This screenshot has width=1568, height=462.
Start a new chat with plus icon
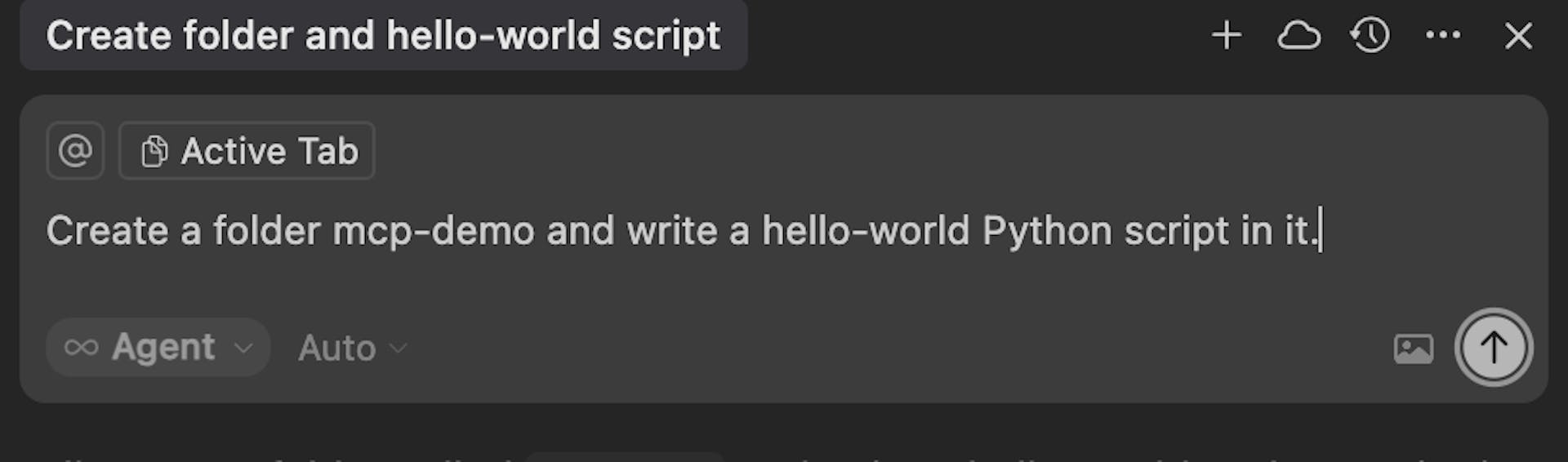pos(1227,36)
